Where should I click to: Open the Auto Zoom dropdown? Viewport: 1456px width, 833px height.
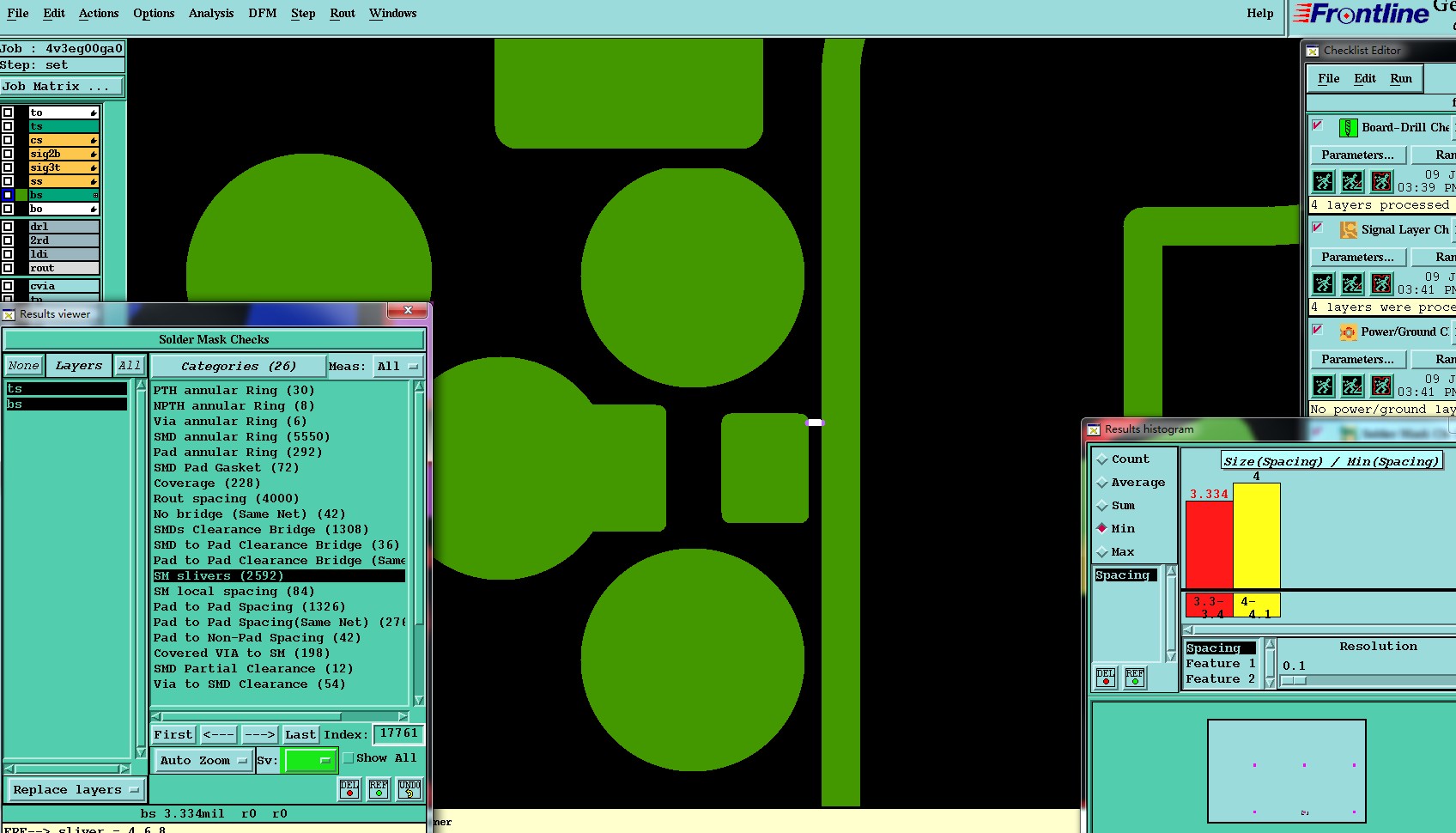(203, 760)
